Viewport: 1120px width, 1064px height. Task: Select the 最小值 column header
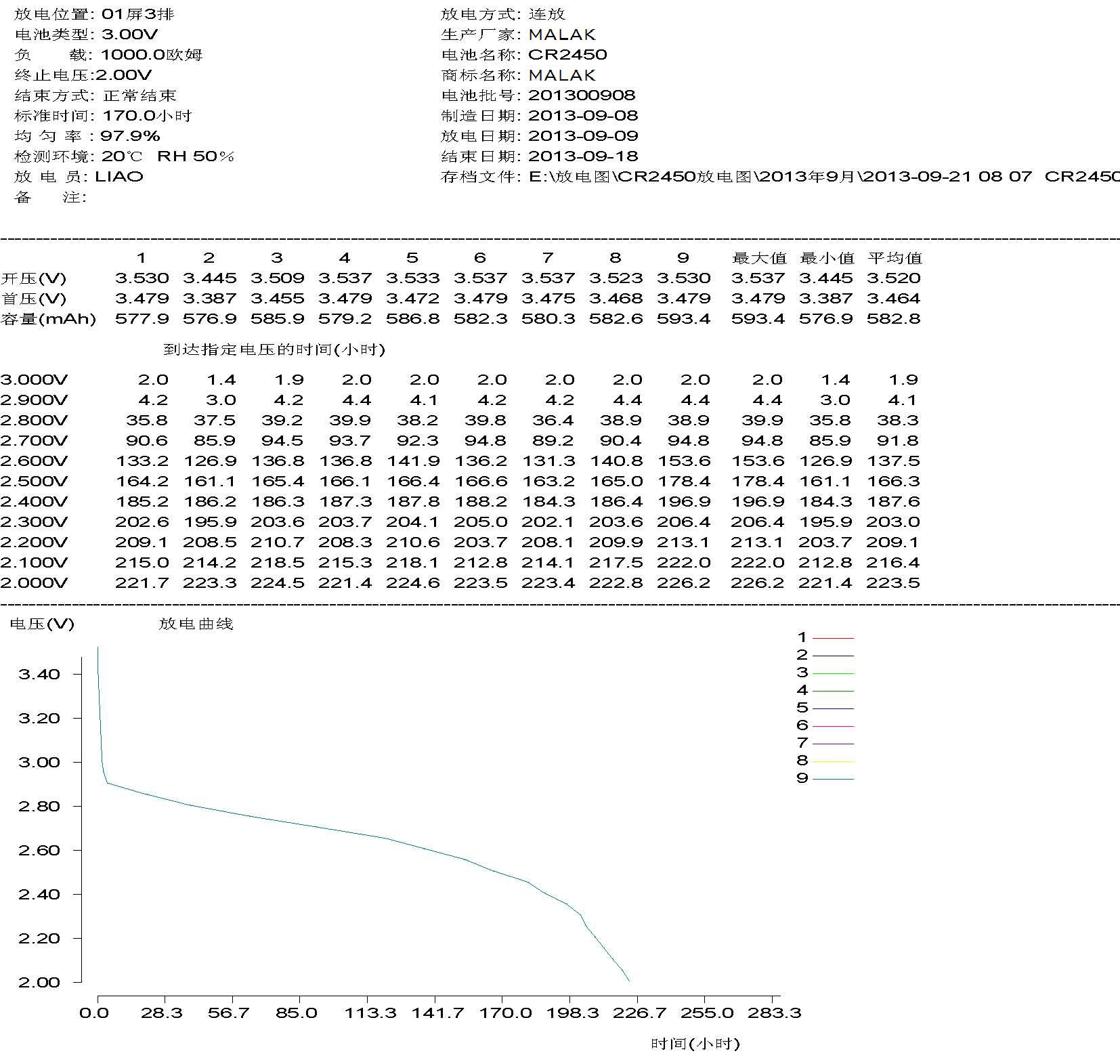pos(827,258)
